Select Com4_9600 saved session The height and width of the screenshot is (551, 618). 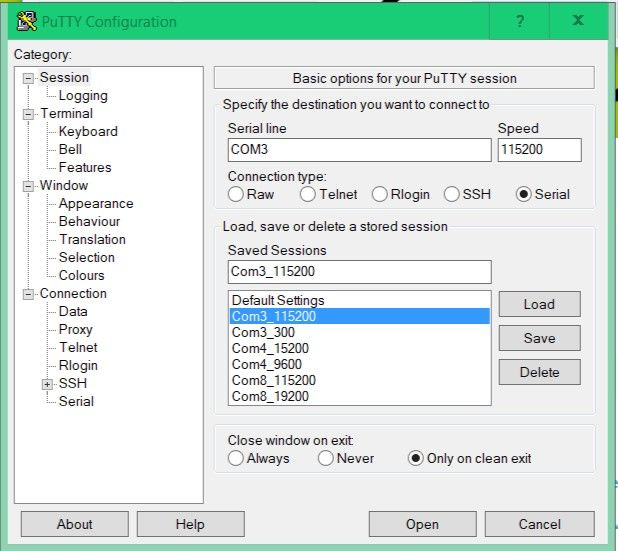(x=359, y=365)
